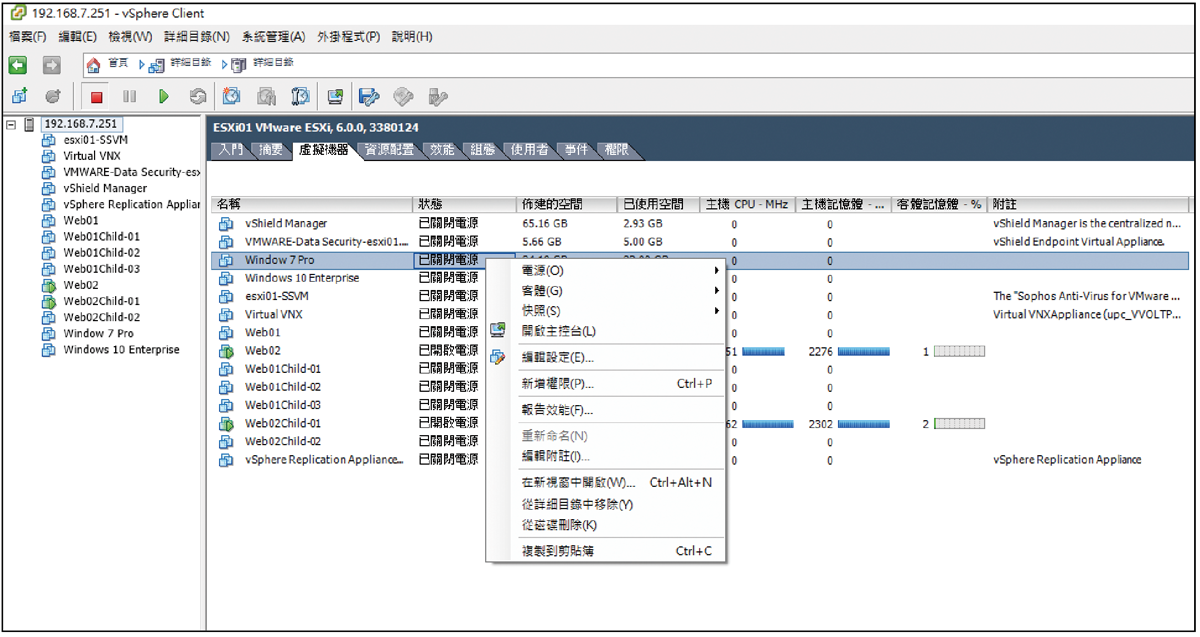Screen dimensions: 1200x637
Task: Click the red Power Off stop button
Action: 97,97
